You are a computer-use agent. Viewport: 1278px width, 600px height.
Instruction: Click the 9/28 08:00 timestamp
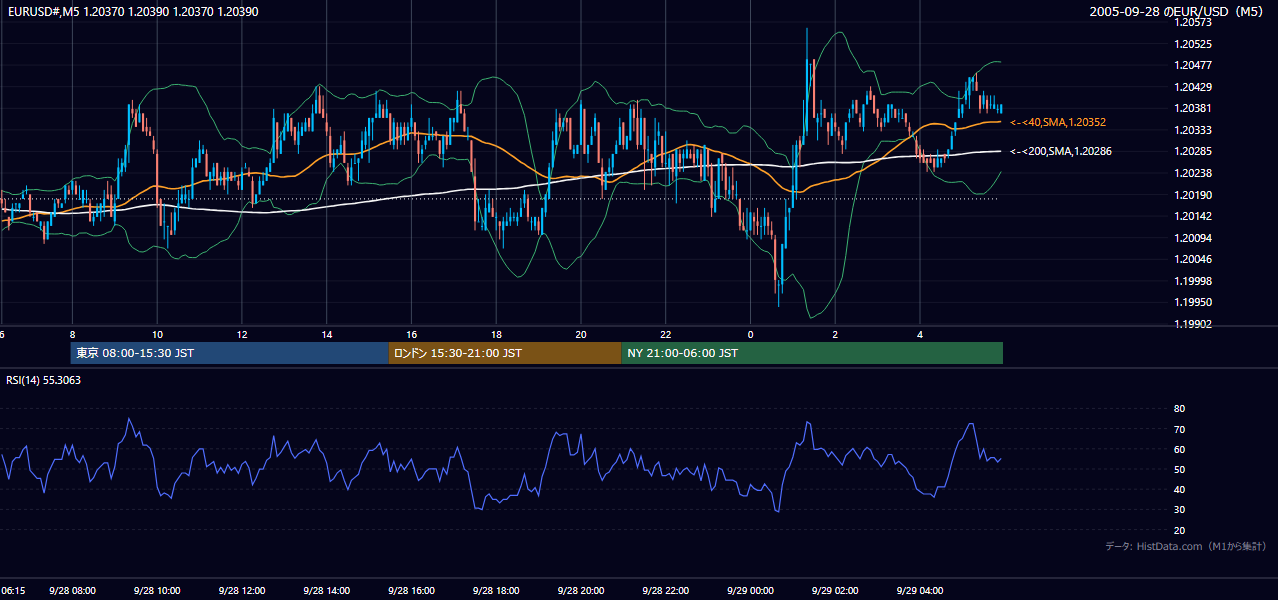pyautogui.click(x=73, y=591)
